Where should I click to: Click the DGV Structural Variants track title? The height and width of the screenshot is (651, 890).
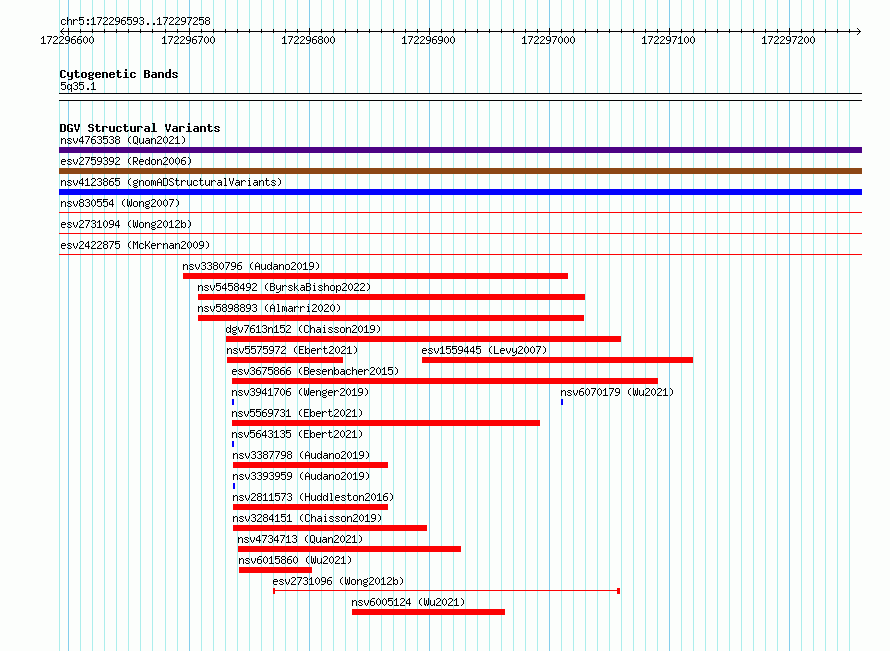tap(140, 128)
